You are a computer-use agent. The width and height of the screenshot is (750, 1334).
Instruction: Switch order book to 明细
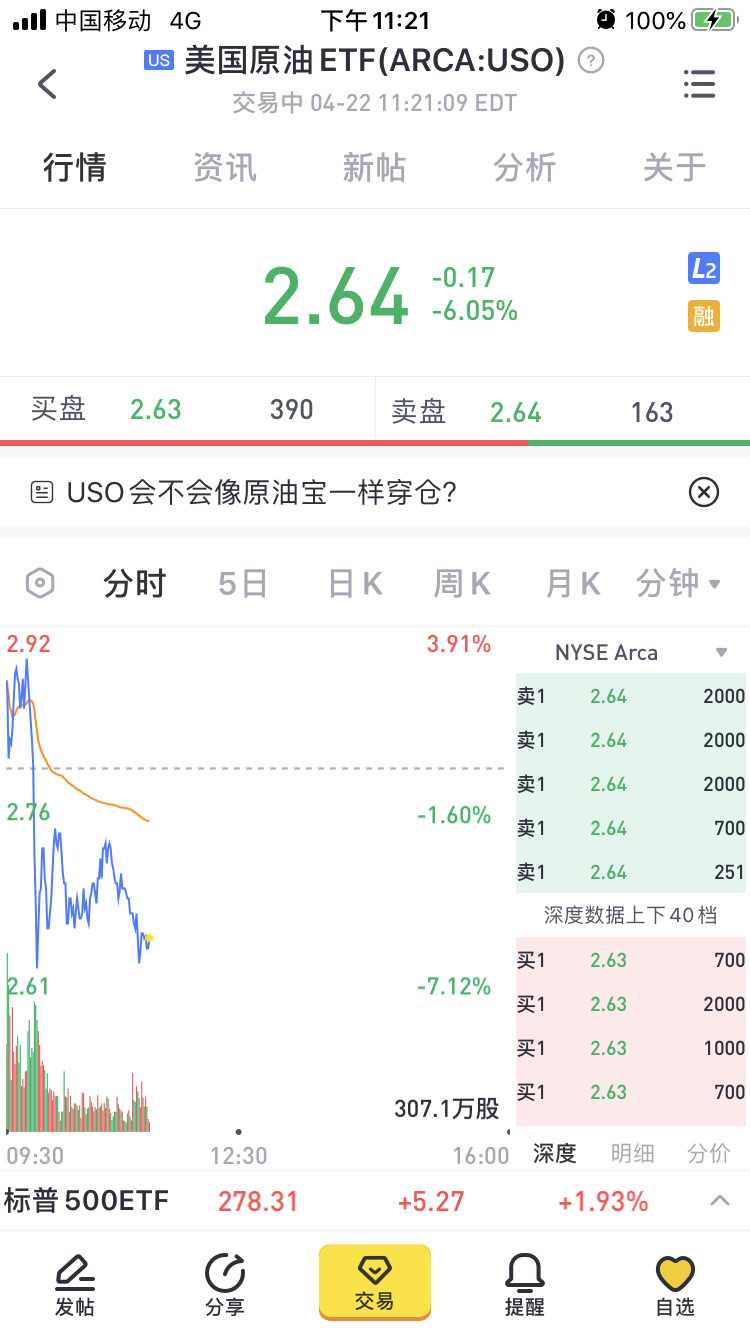point(632,1153)
